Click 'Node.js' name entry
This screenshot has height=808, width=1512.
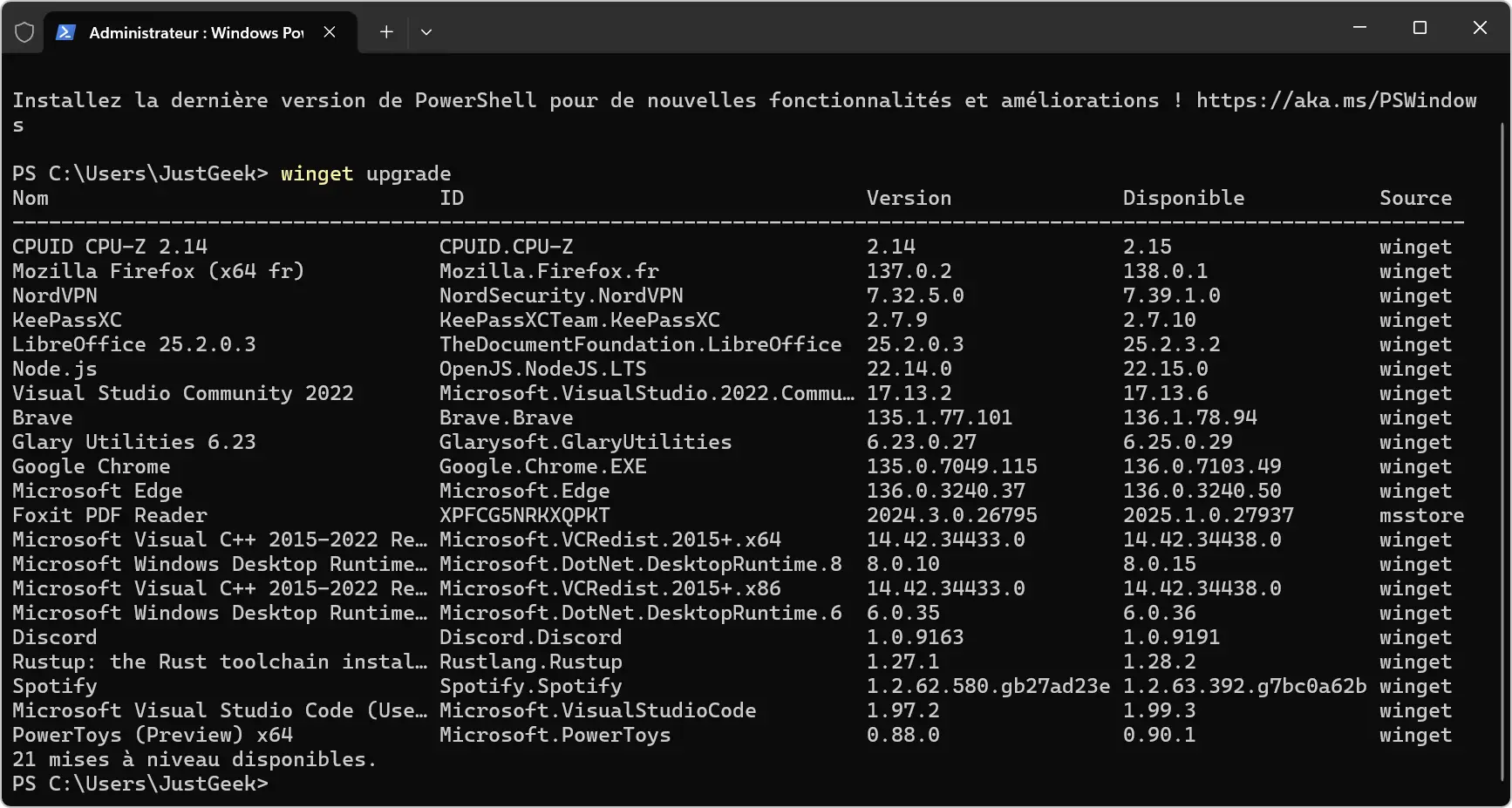55,369
